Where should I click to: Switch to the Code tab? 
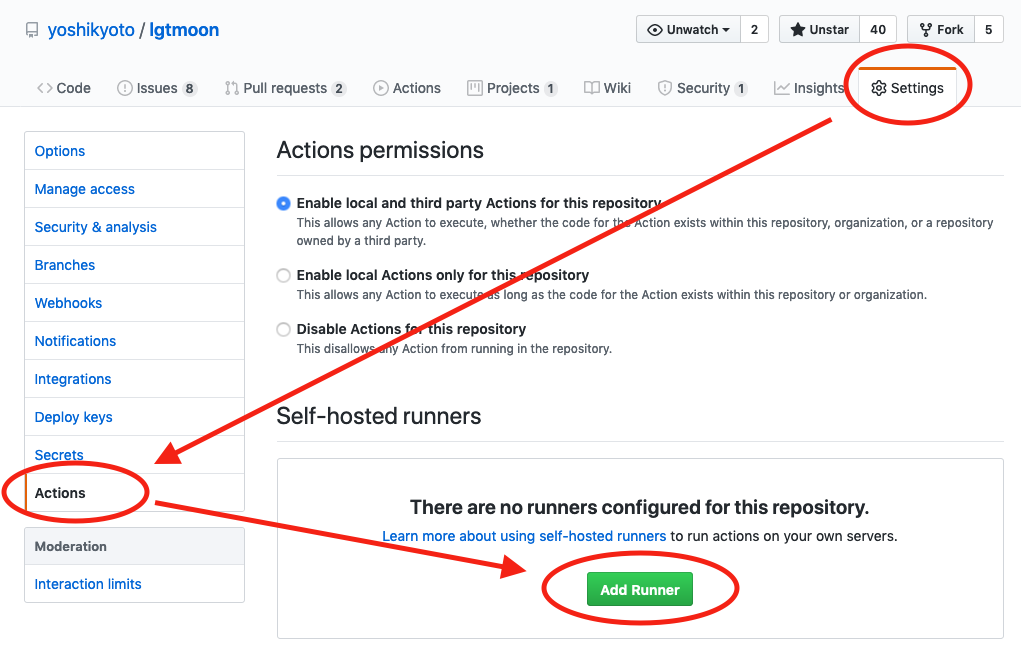tap(64, 88)
